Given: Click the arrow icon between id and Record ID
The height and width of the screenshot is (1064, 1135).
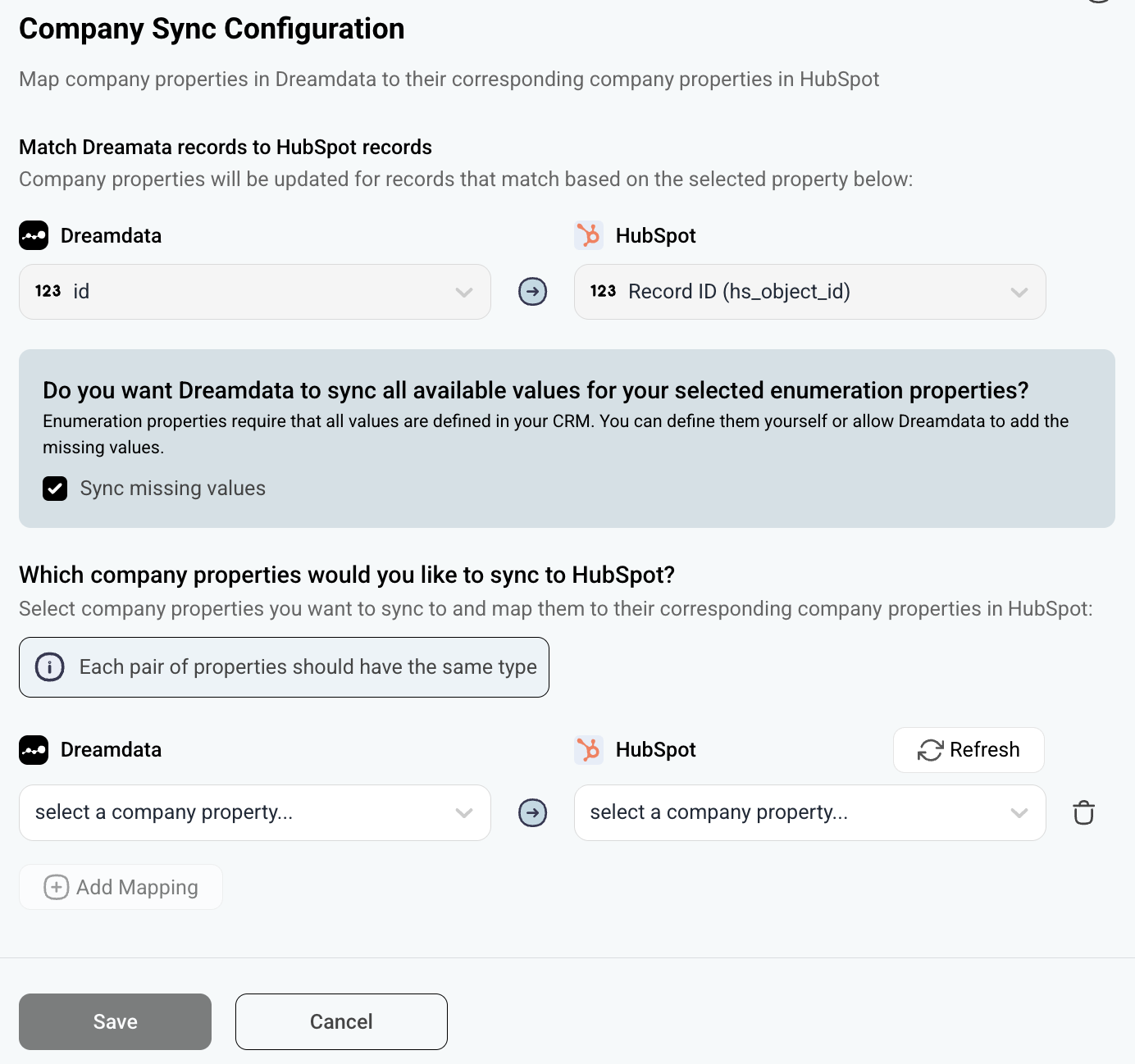Looking at the screenshot, I should pyautogui.click(x=533, y=291).
